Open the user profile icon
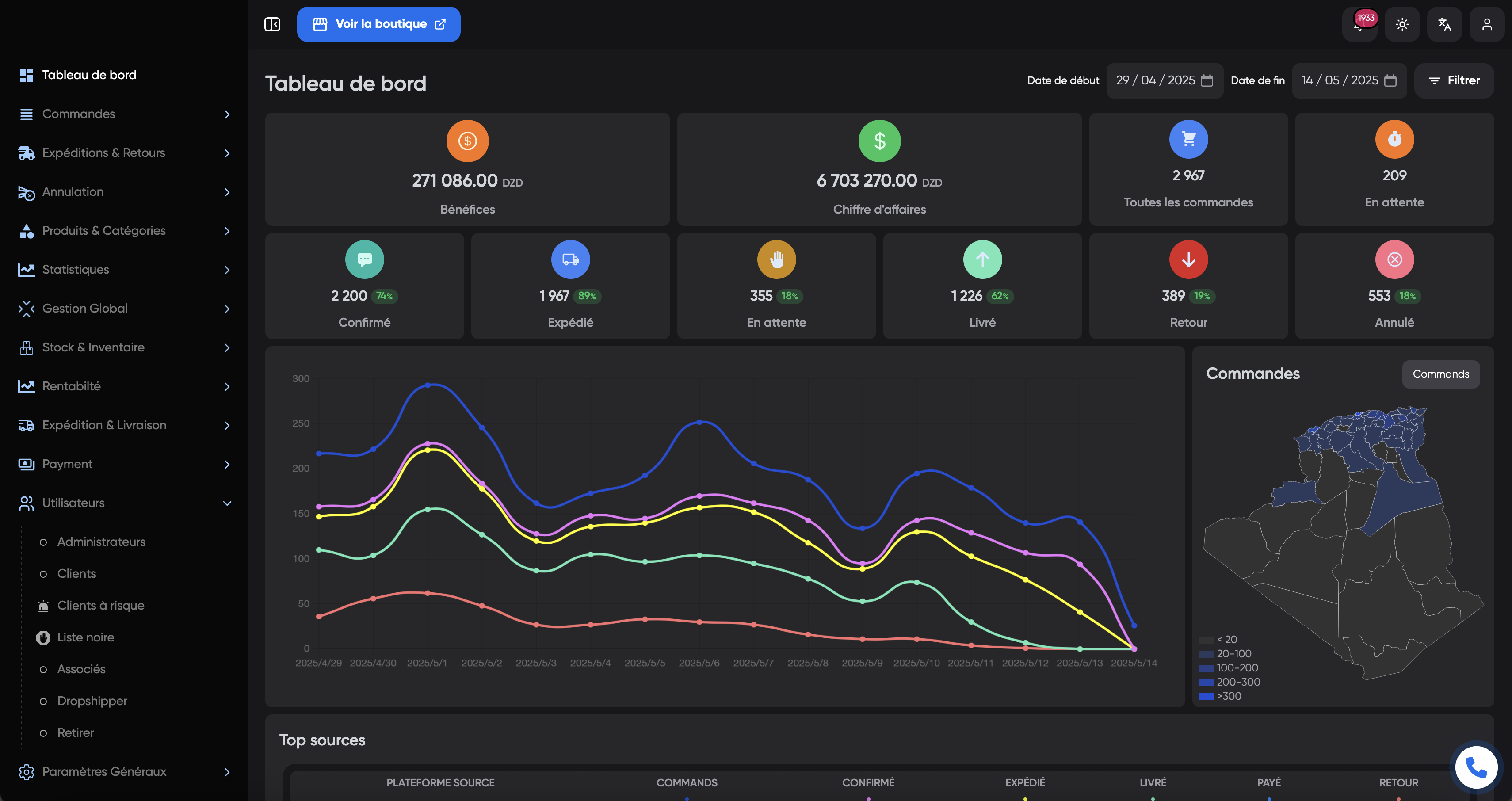This screenshot has width=1512, height=801. (1487, 24)
